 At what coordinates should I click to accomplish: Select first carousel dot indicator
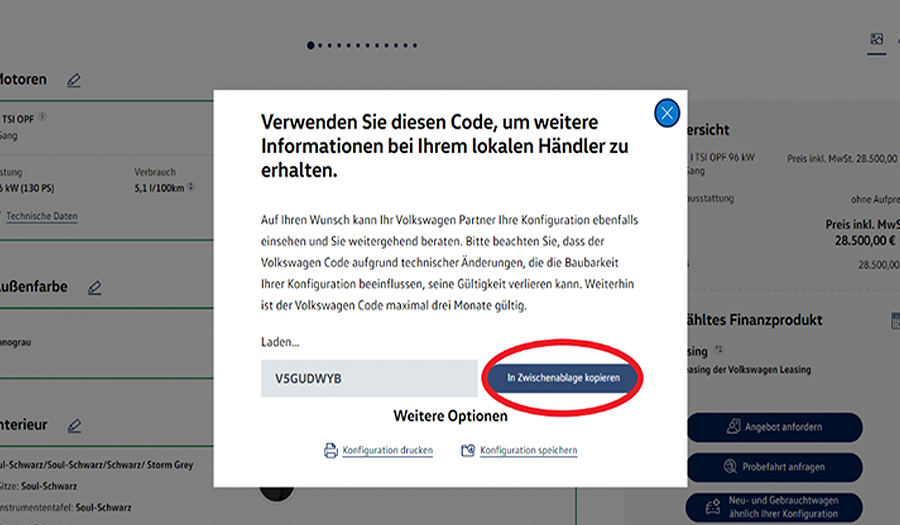[x=311, y=45]
